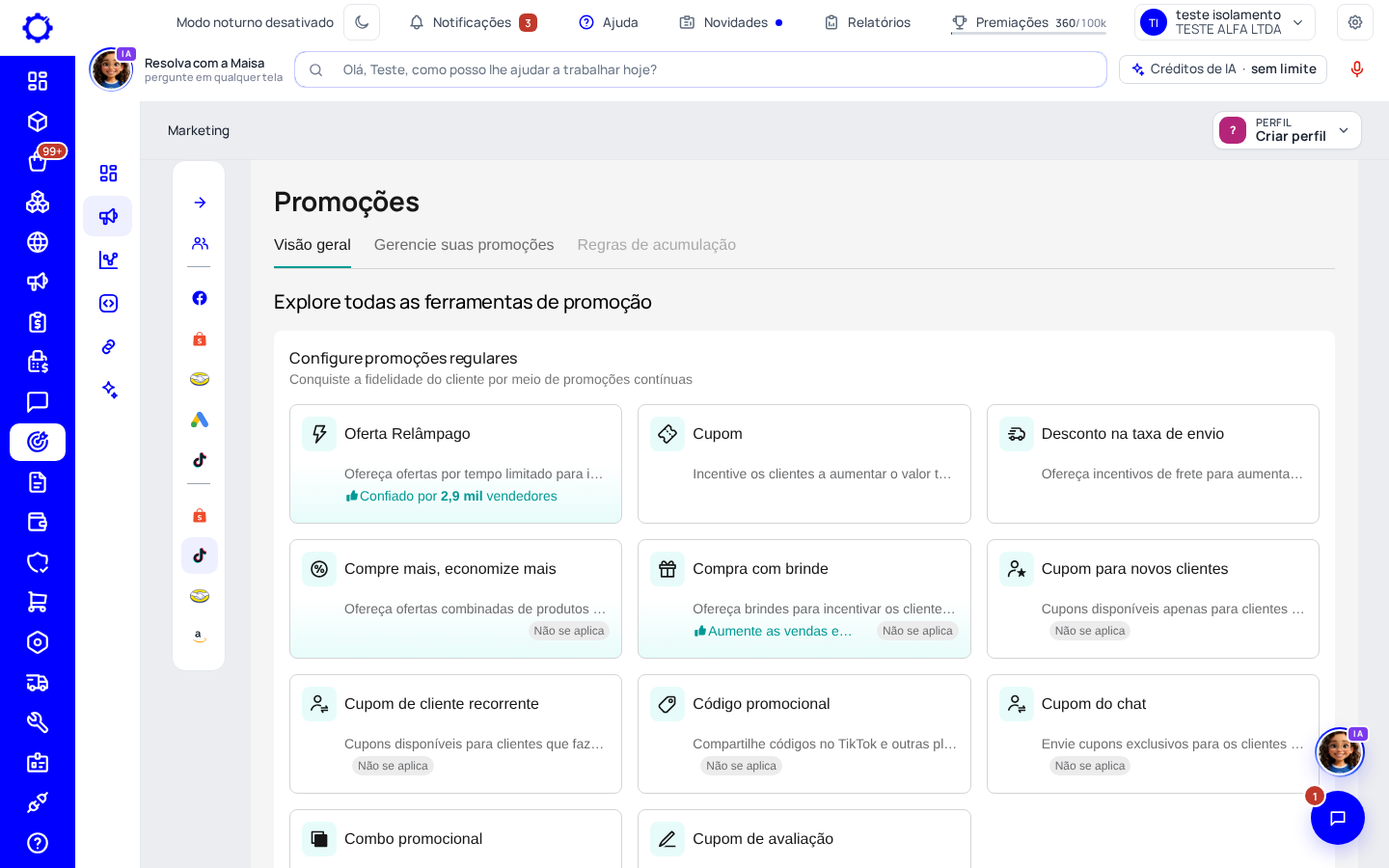Click the Compra com brinde gift icon
Image resolution: width=1389 pixels, height=868 pixels.
click(667, 569)
